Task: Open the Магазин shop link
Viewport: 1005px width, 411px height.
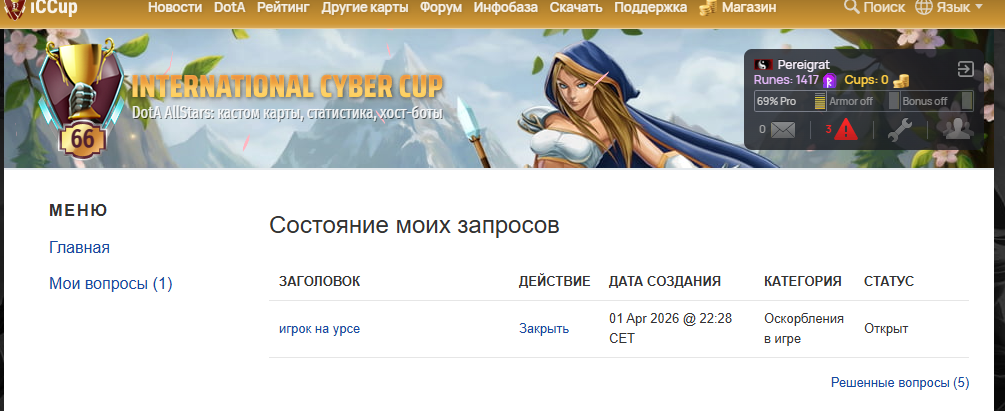Action: (x=749, y=8)
